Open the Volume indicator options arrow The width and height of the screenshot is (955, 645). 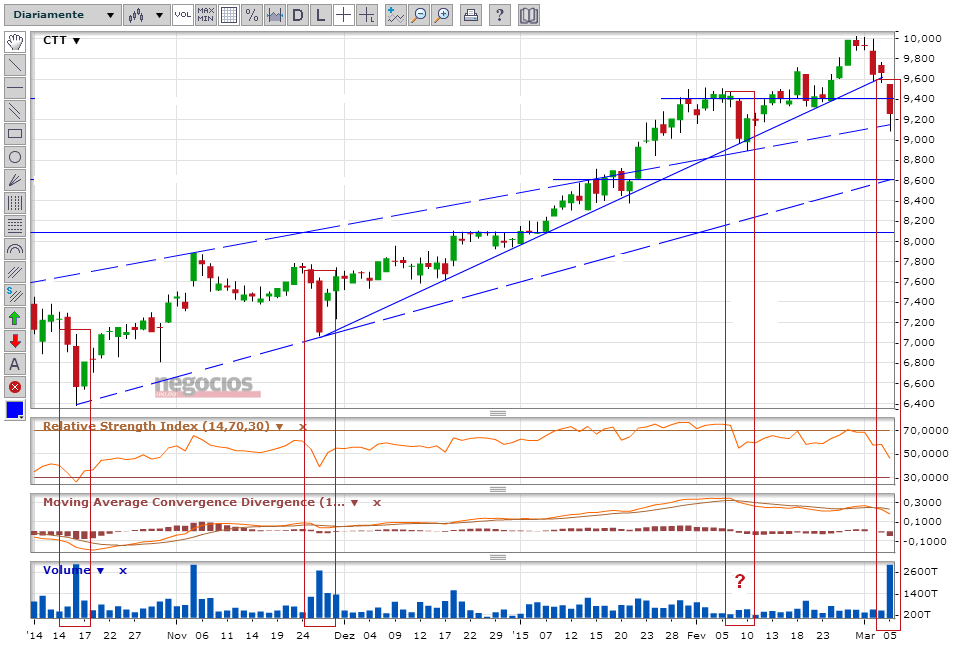100,571
